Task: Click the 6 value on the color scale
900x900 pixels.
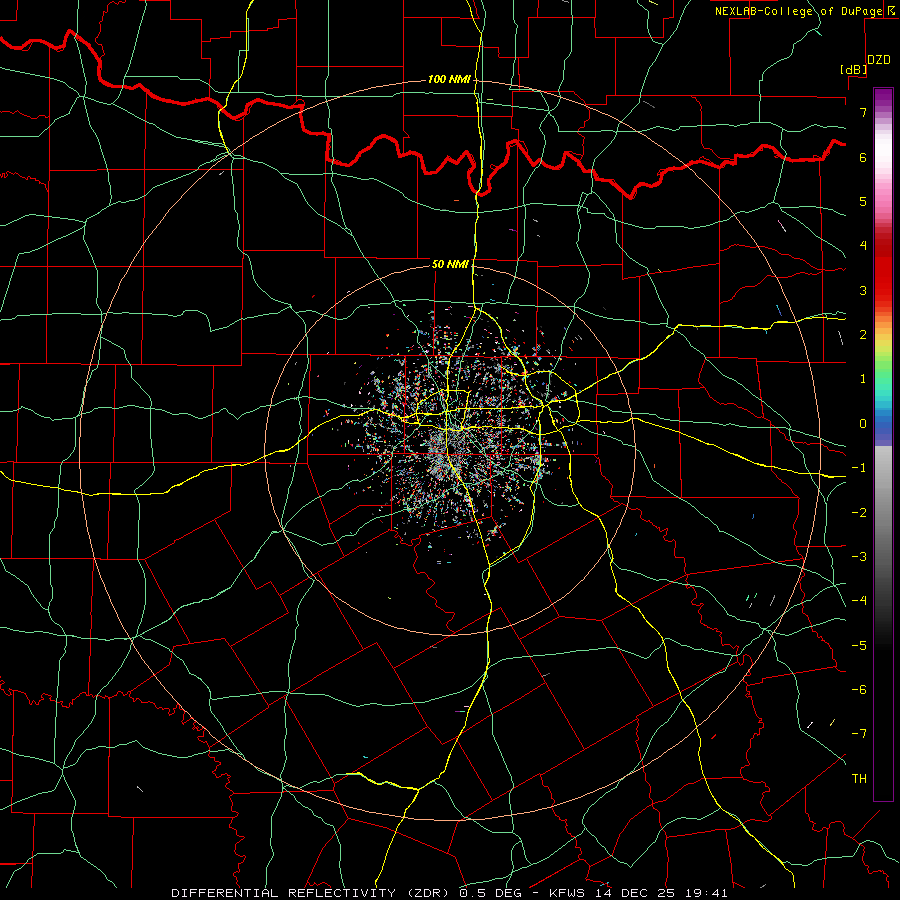Action: pyautogui.click(x=863, y=157)
